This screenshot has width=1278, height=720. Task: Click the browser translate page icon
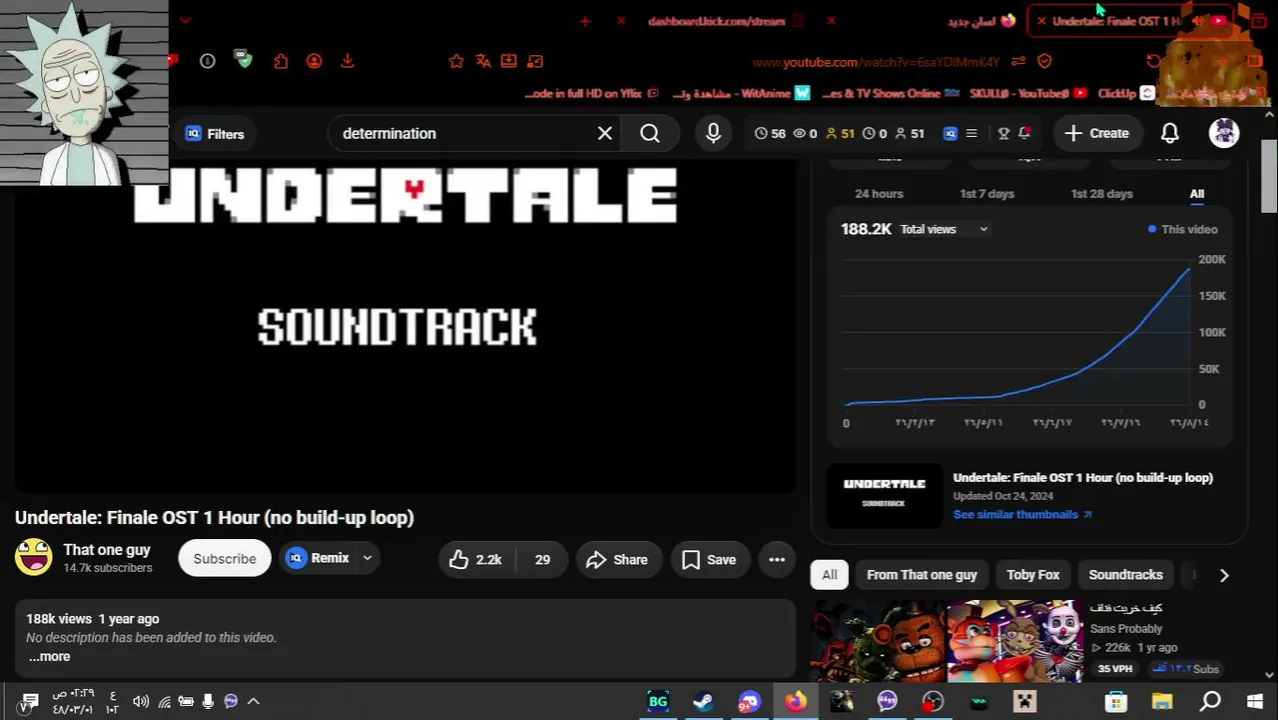coord(483,61)
